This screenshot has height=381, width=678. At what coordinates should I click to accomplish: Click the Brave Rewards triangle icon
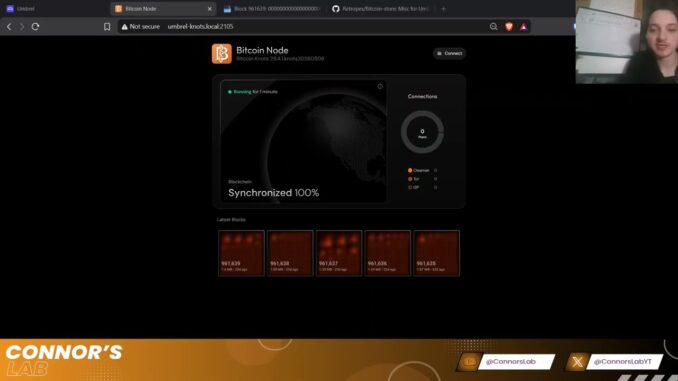coord(524,27)
